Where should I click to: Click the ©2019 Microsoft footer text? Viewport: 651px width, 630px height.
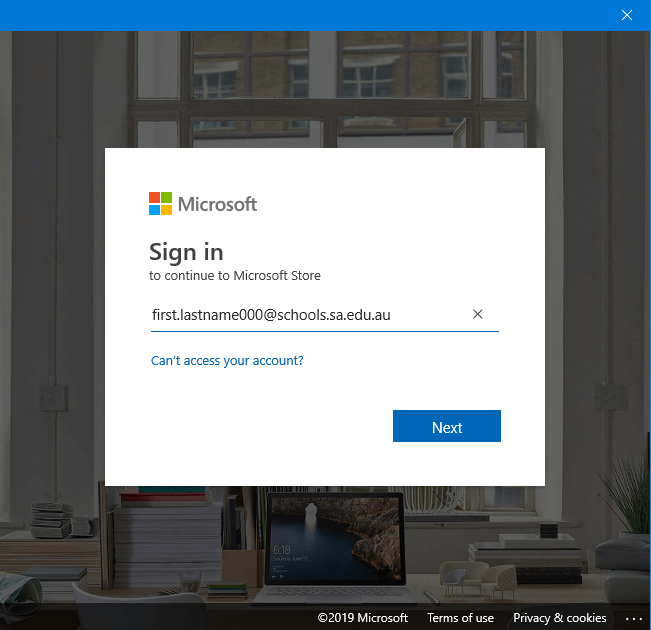[x=363, y=618]
